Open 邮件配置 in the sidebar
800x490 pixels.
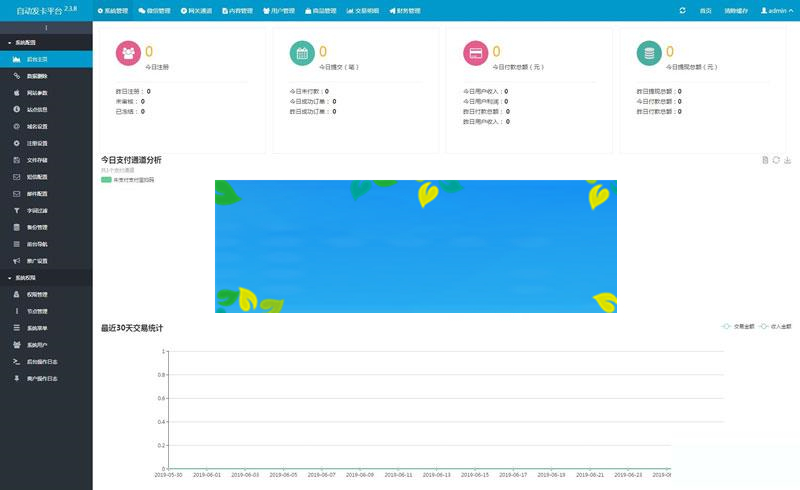[x=36, y=193]
